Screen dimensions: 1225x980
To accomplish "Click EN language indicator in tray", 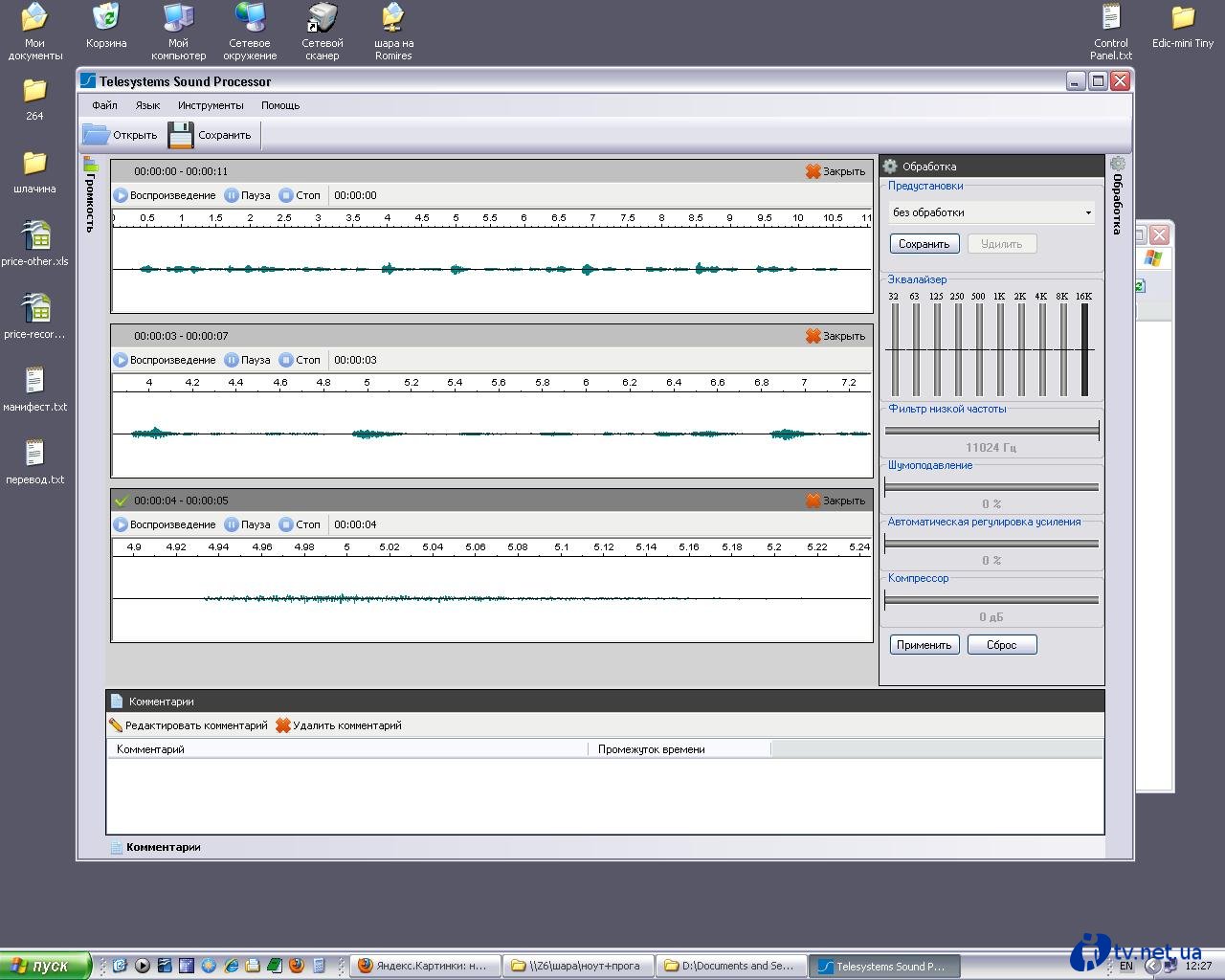I will point(1125,967).
